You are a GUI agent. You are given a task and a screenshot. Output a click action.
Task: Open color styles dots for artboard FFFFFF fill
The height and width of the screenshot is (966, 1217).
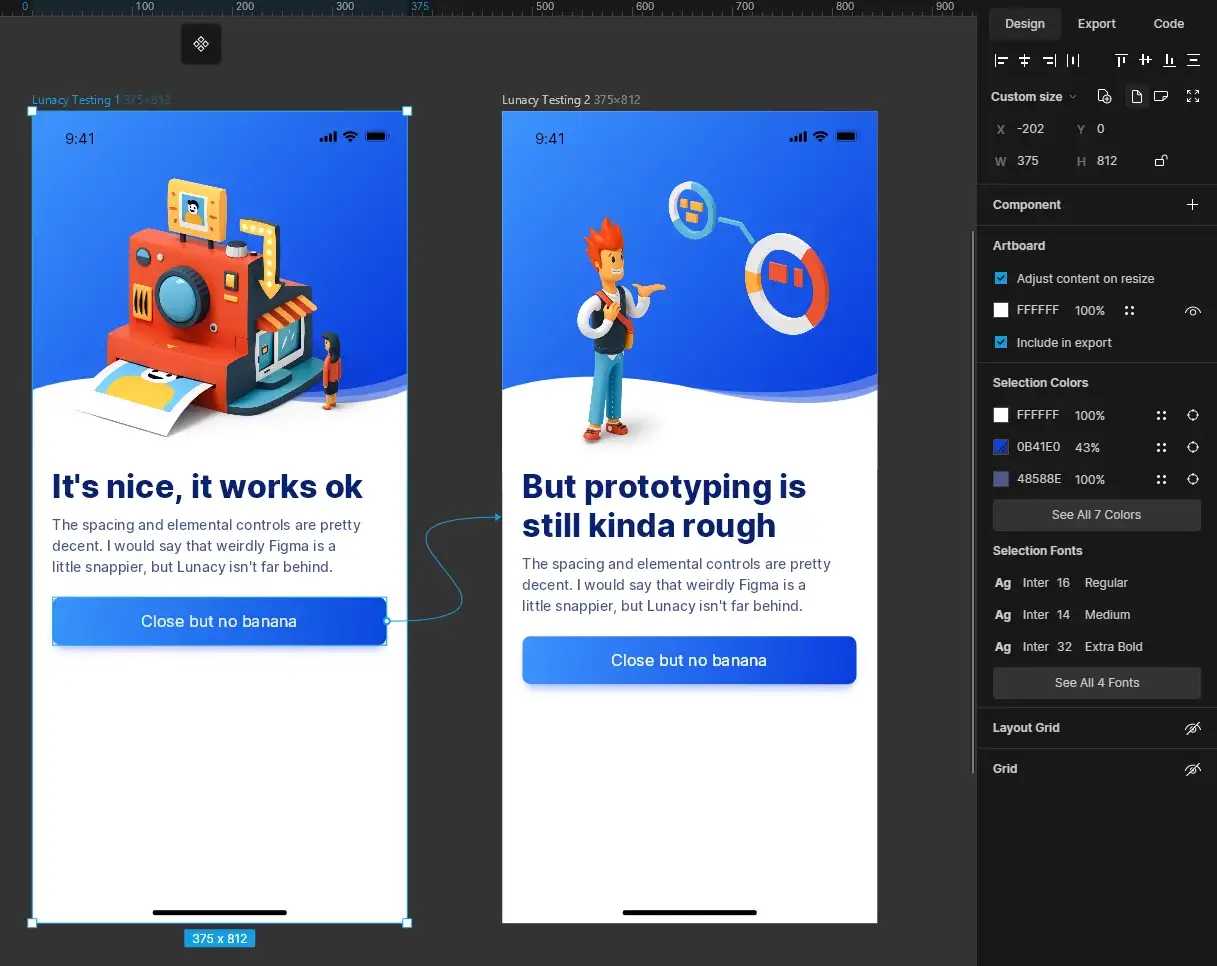1129,311
